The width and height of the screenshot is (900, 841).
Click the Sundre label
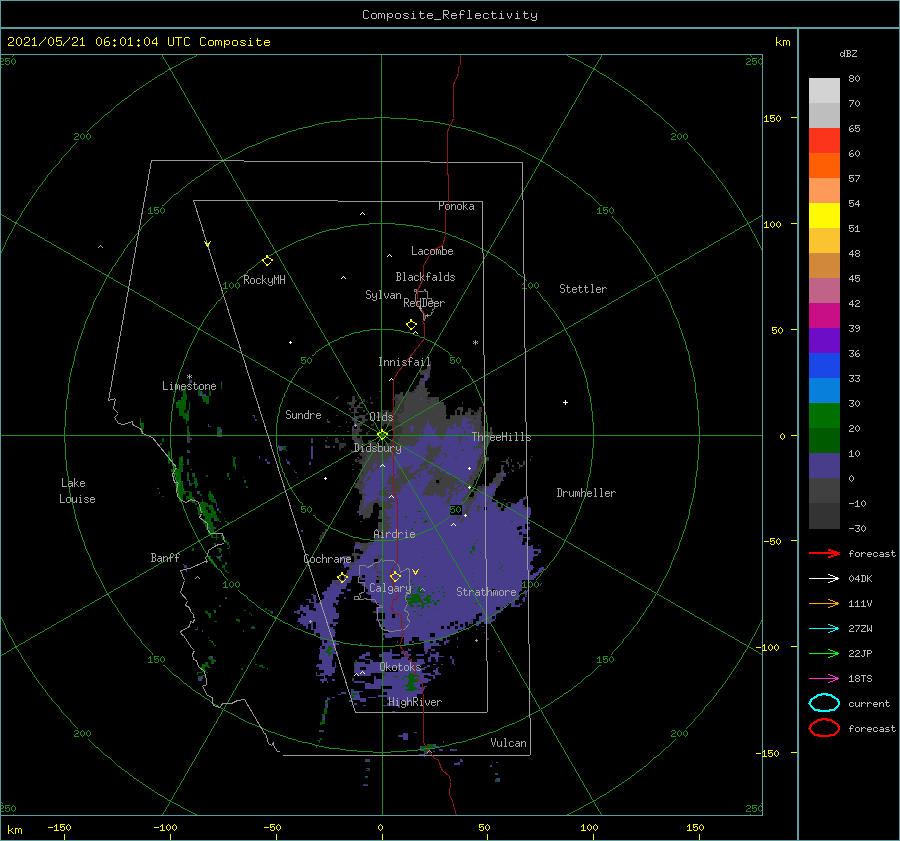[x=303, y=414]
